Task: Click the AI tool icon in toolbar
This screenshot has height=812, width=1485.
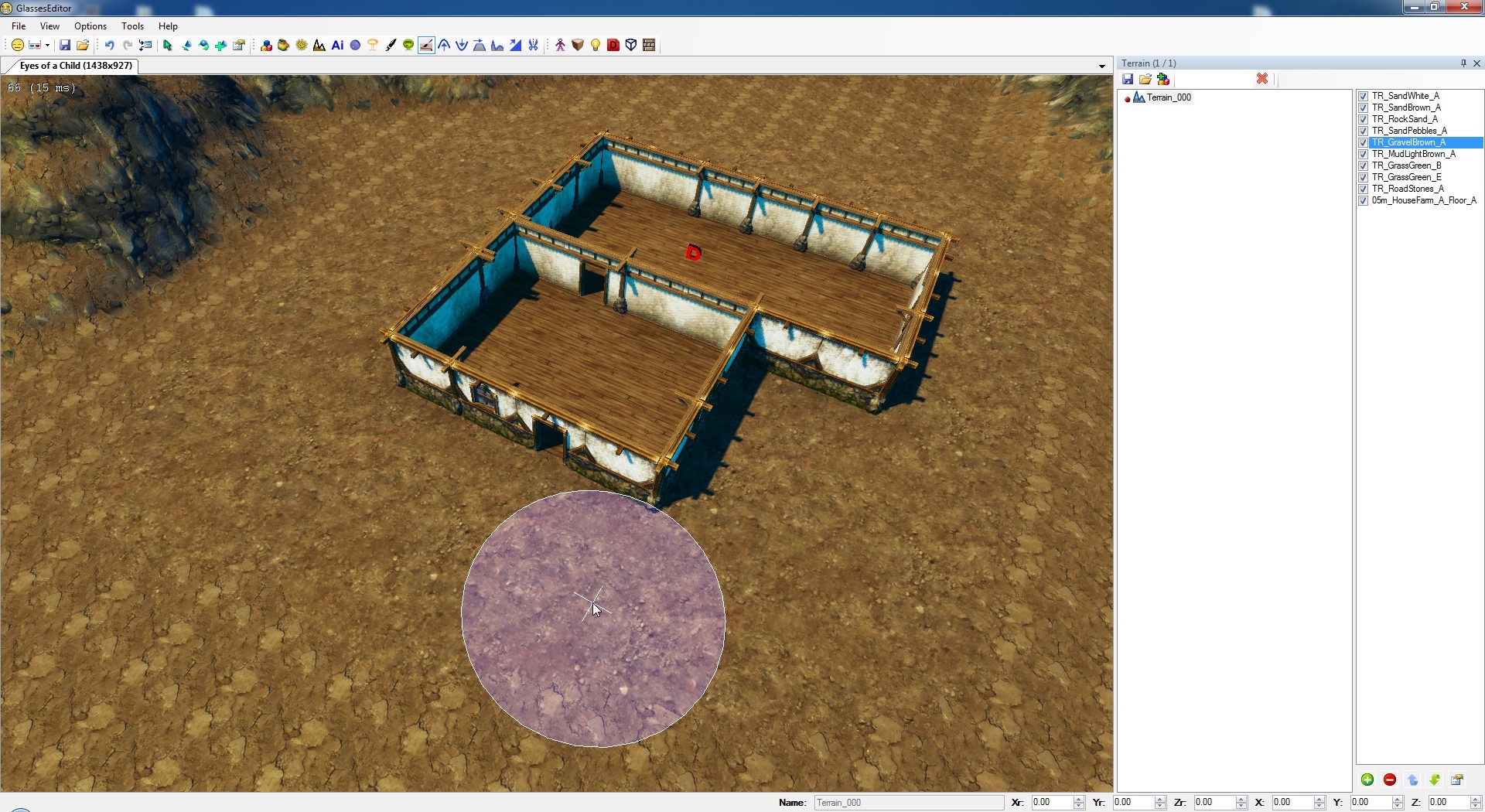Action: [337, 46]
